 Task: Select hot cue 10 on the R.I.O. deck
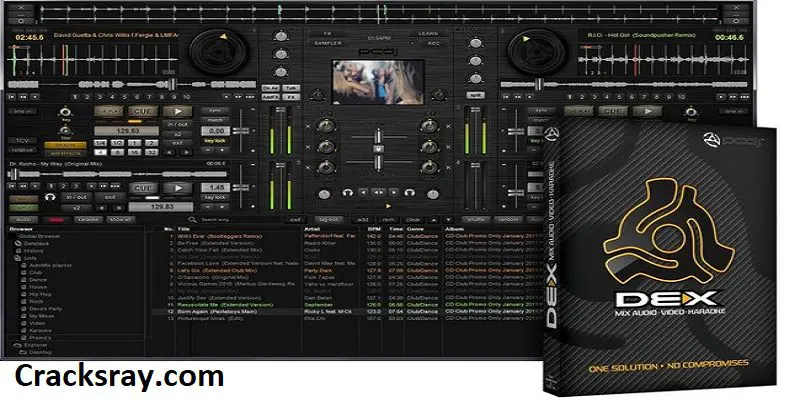(681, 96)
